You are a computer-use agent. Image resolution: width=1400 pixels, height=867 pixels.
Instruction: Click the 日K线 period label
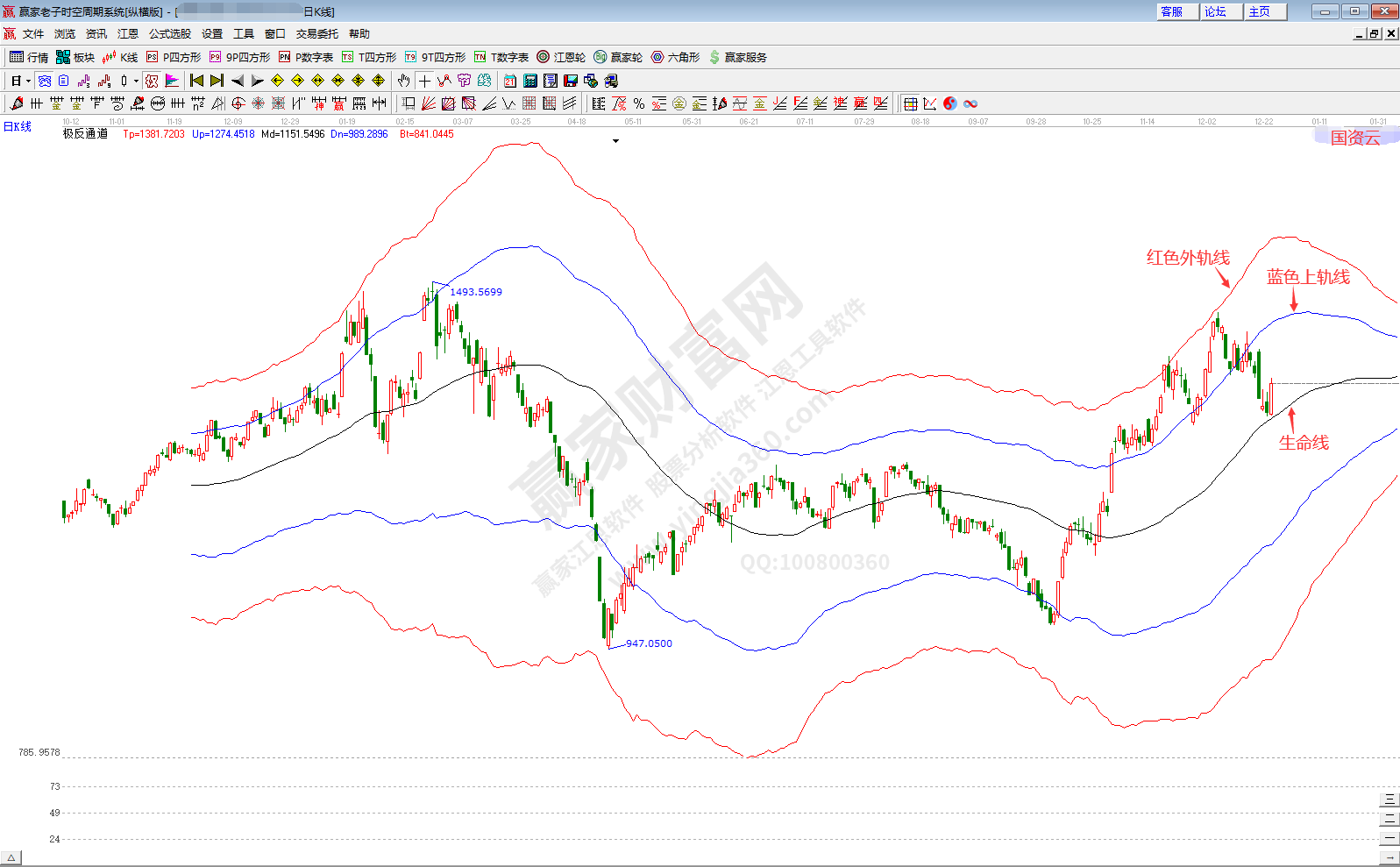click(18, 127)
